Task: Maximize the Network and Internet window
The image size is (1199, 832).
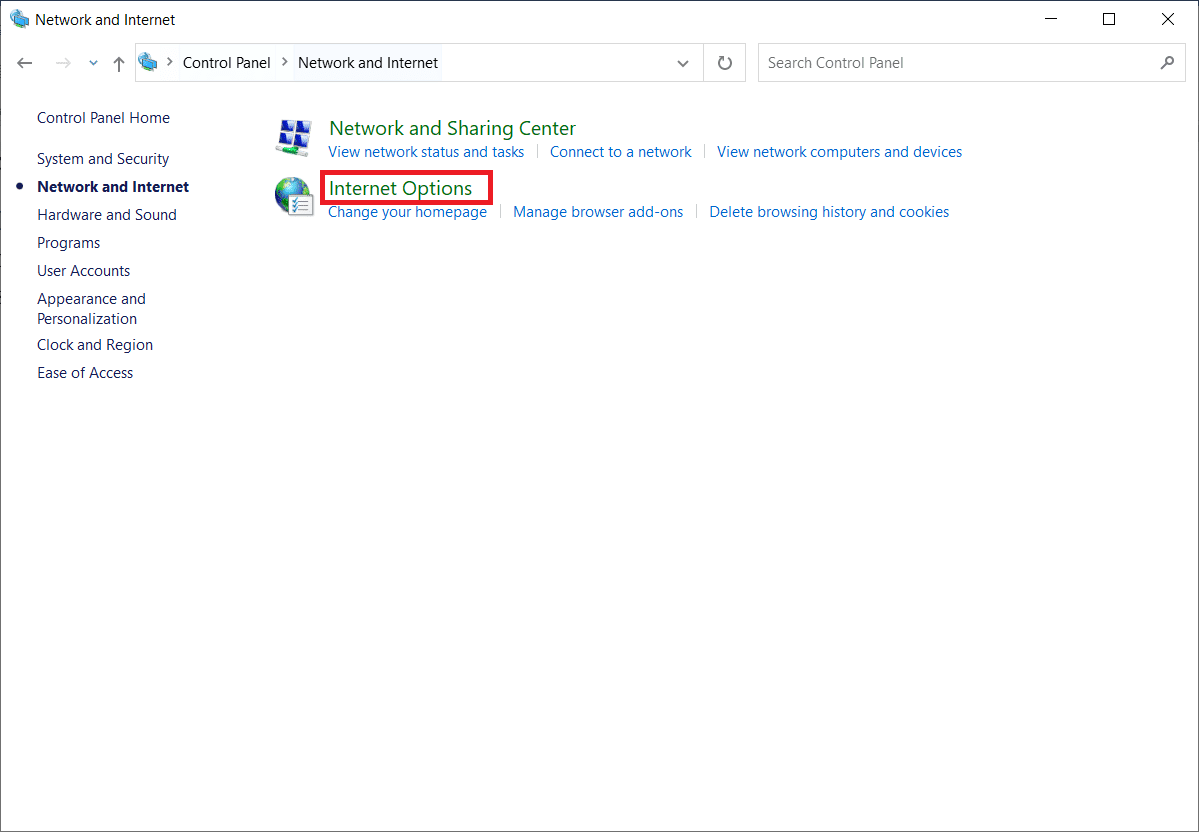Action: 1109,19
